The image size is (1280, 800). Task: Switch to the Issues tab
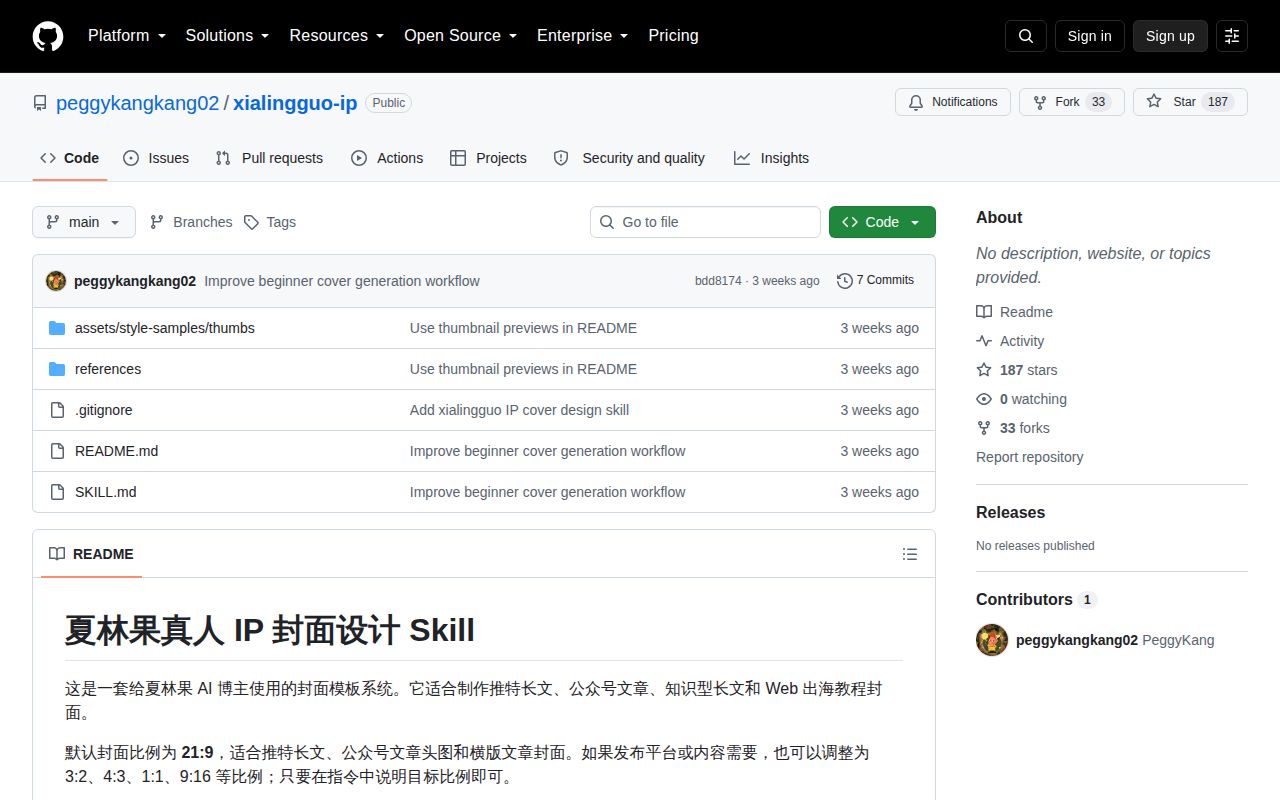pos(156,158)
